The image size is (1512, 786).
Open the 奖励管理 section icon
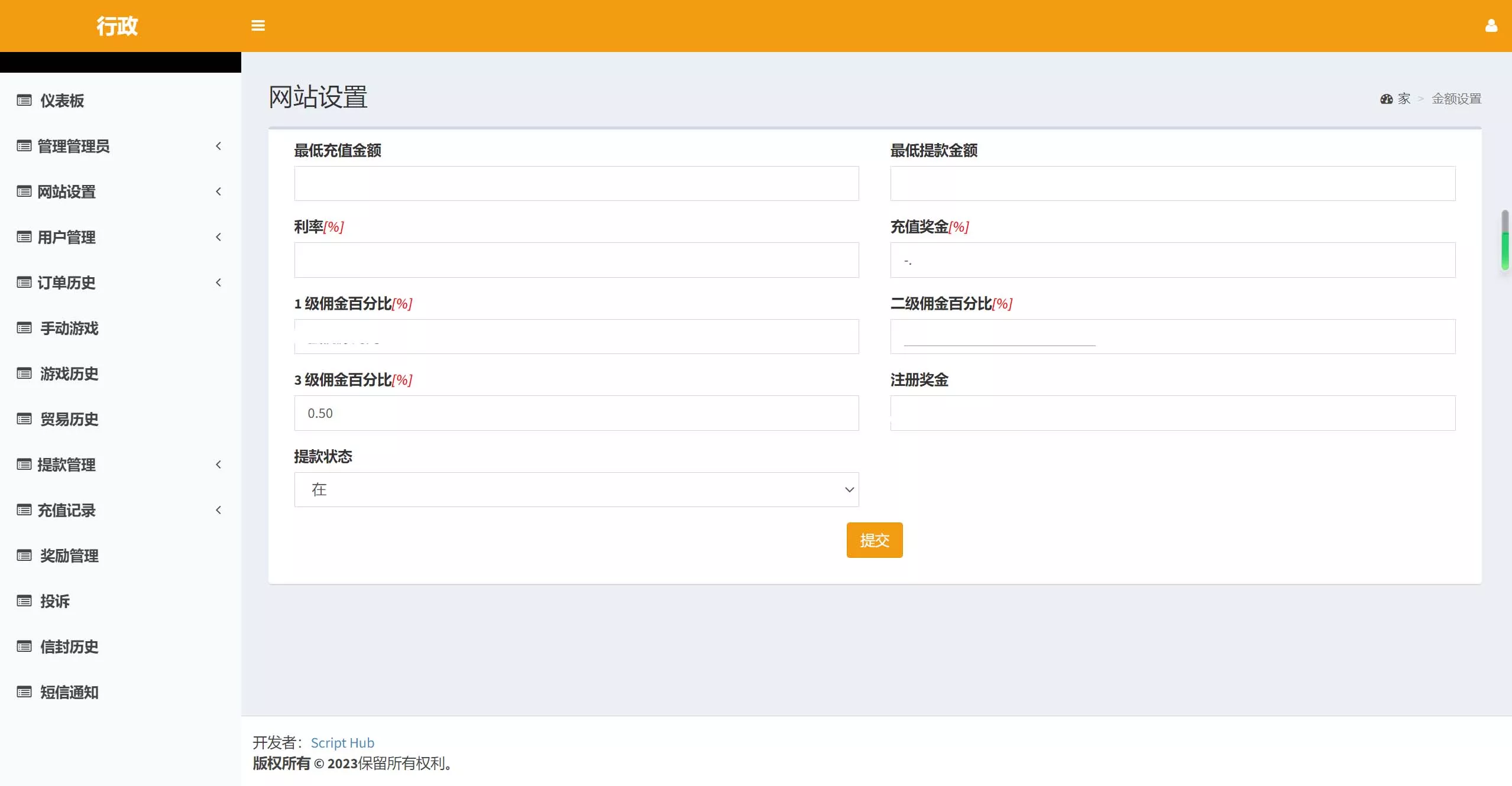pos(24,556)
